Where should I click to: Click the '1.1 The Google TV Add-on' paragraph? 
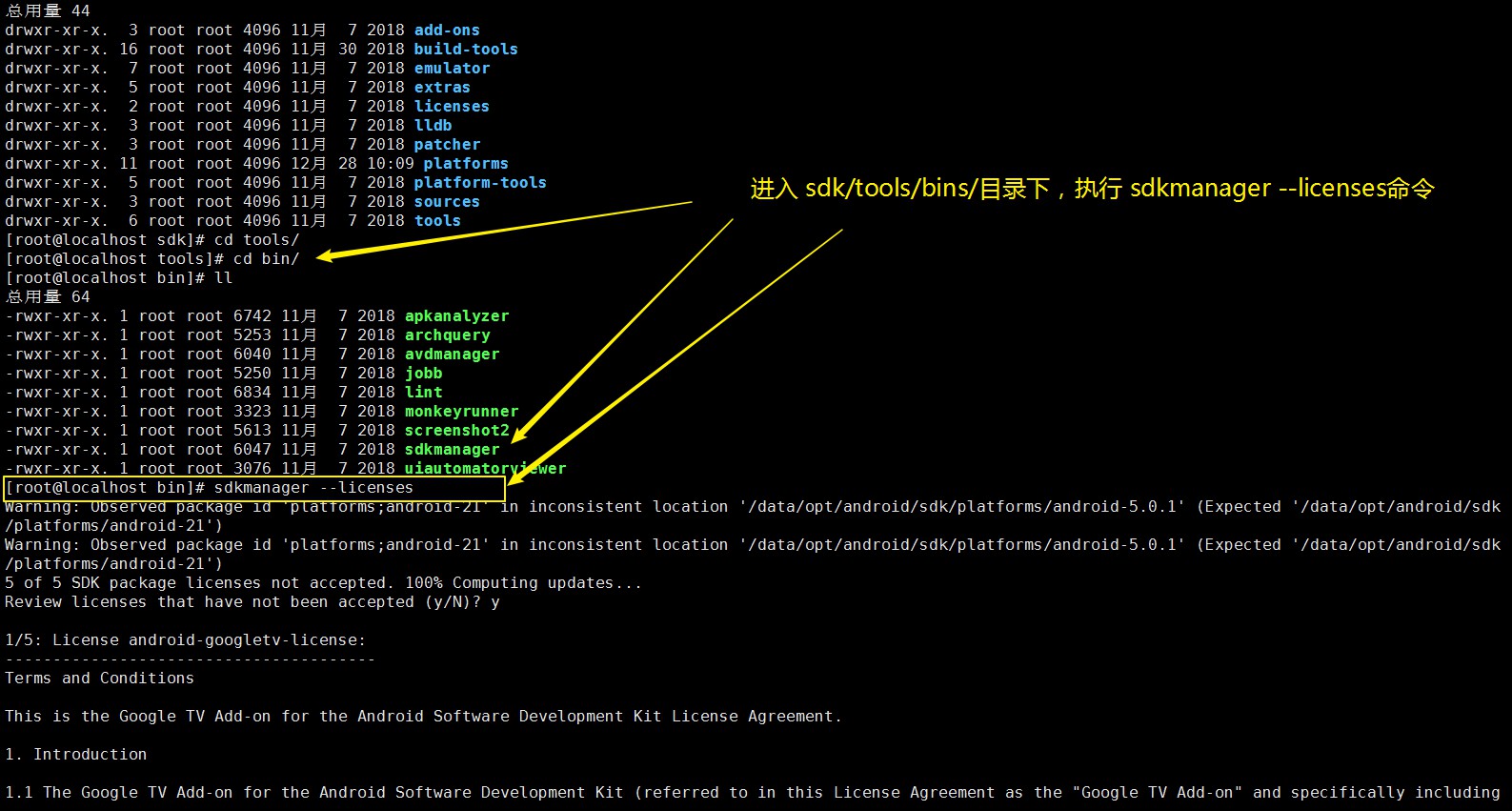753,793
